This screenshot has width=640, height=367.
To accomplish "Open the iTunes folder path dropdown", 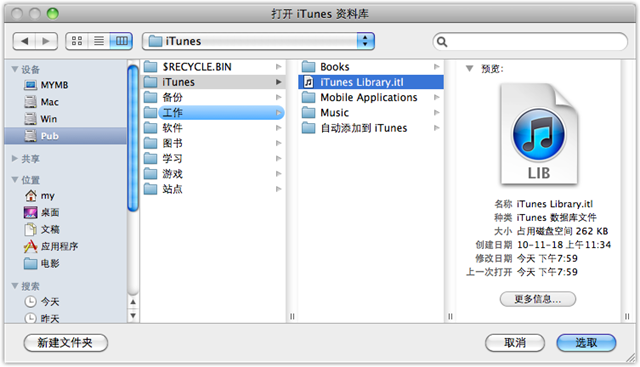I will [x=258, y=41].
